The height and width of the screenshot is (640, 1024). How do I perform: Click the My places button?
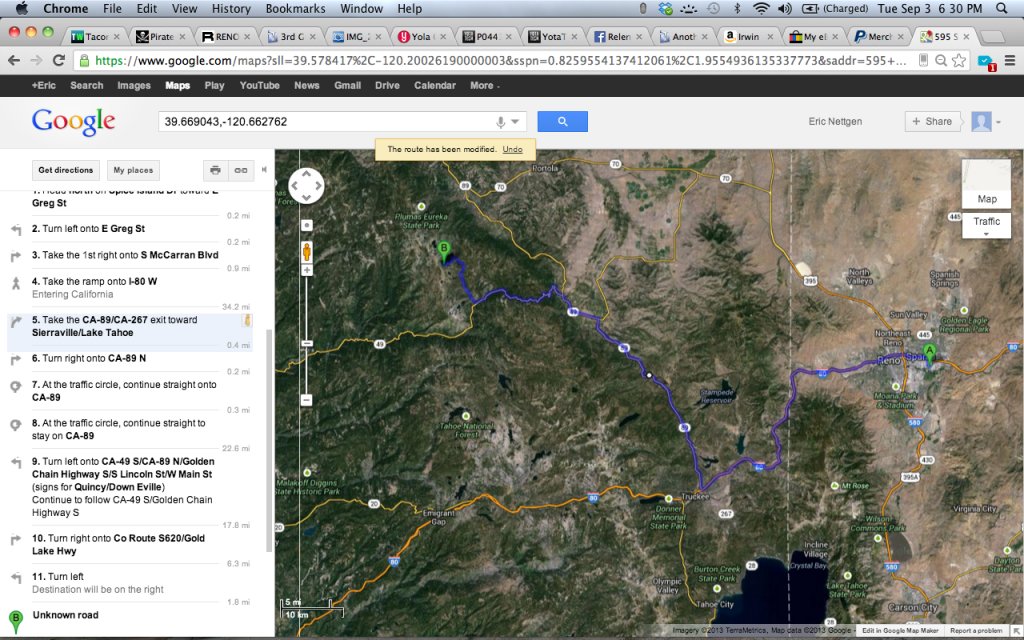tap(133, 170)
